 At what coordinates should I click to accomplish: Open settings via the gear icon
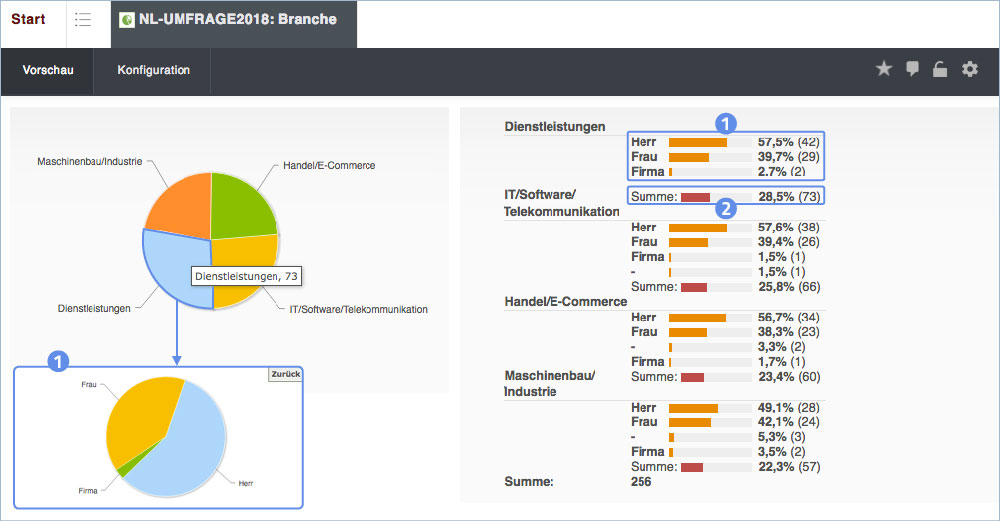tap(969, 69)
